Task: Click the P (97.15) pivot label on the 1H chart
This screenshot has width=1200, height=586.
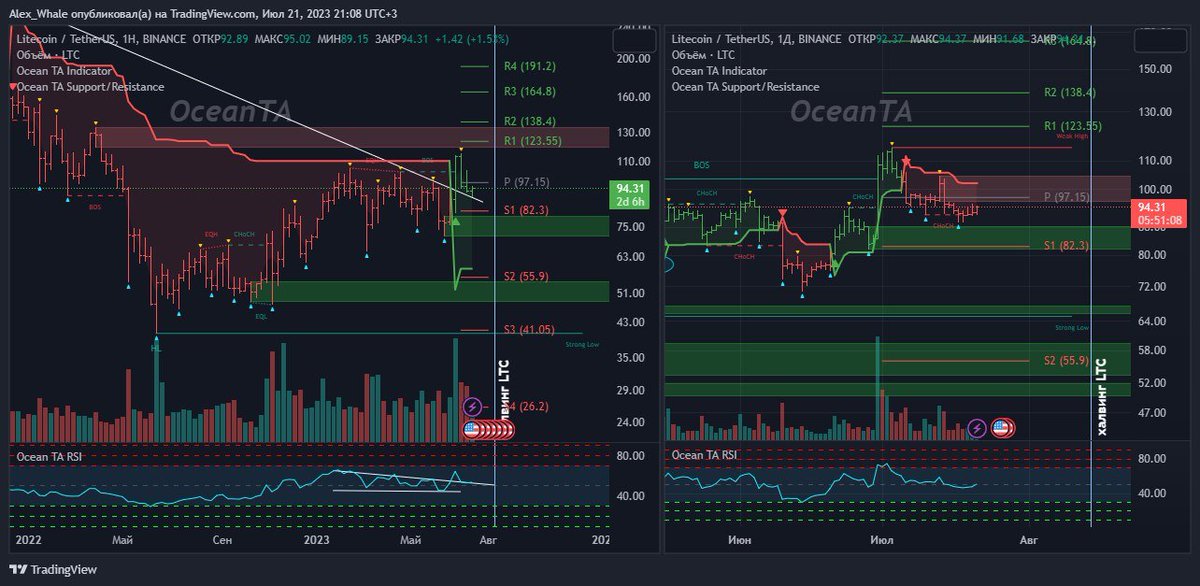Action: 529,182
